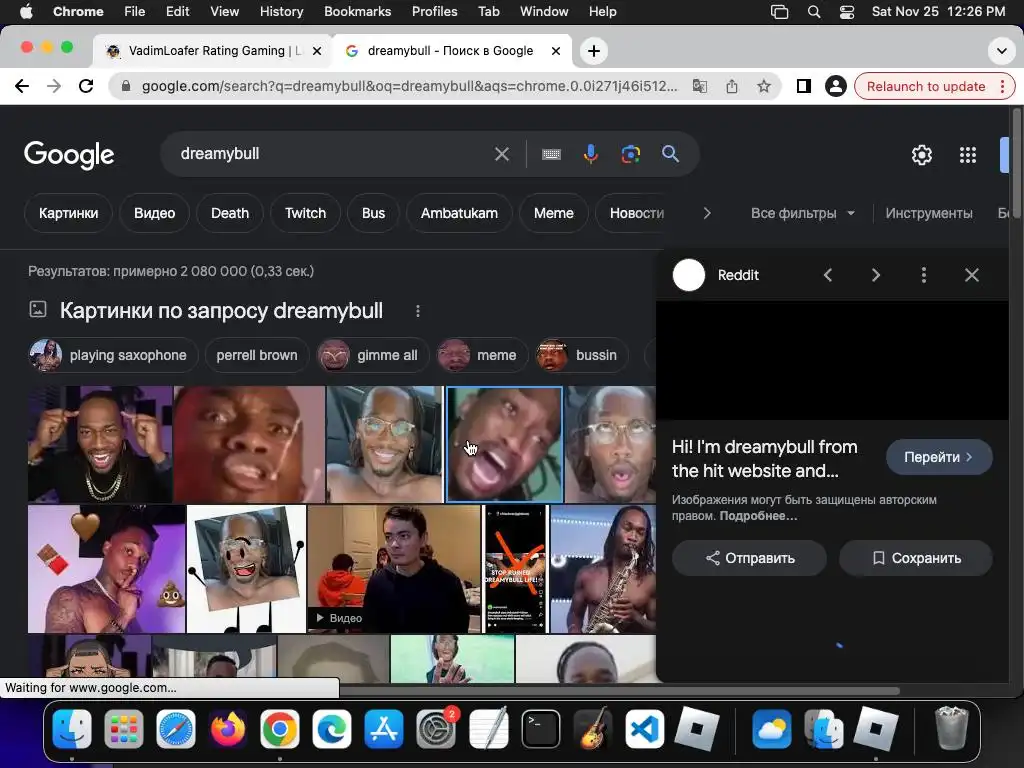Reload the current page
Image resolution: width=1024 pixels, height=768 pixels.
86,86
